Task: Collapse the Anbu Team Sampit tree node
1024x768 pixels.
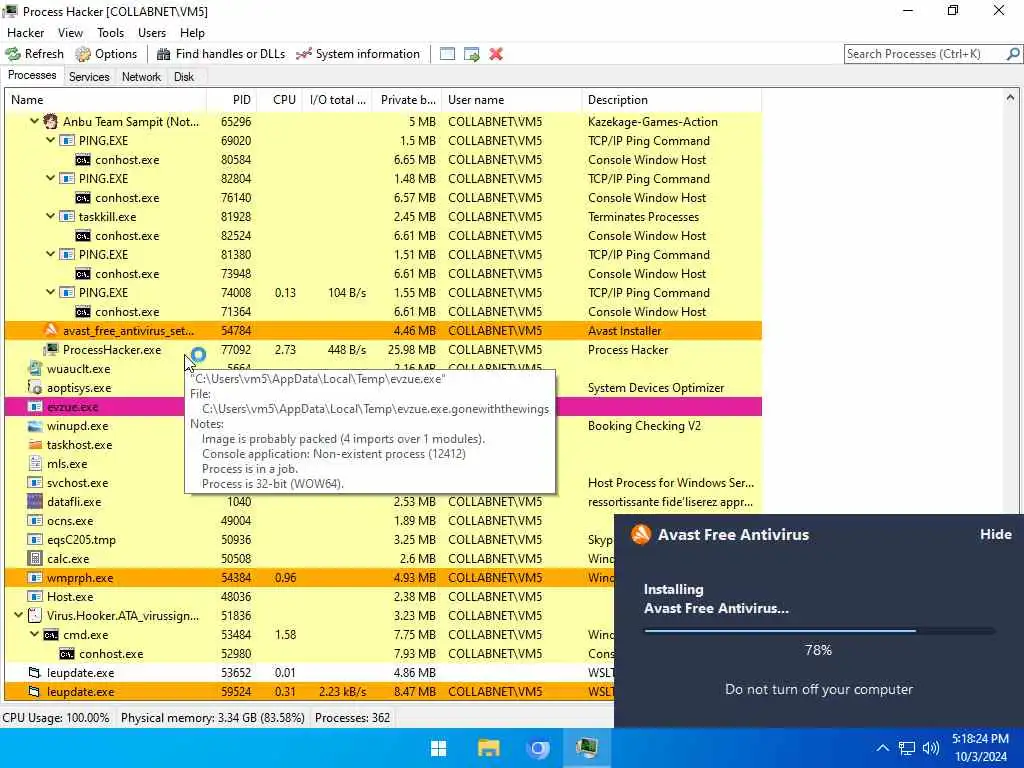Action: [x=34, y=121]
